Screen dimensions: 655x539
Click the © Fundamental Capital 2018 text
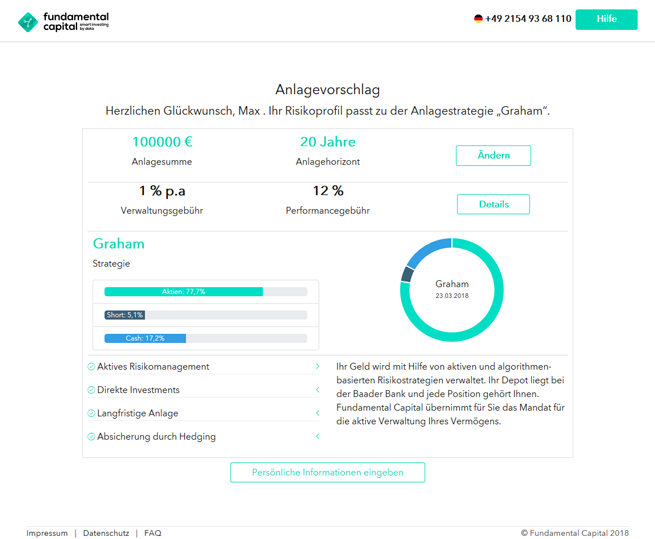(x=575, y=533)
